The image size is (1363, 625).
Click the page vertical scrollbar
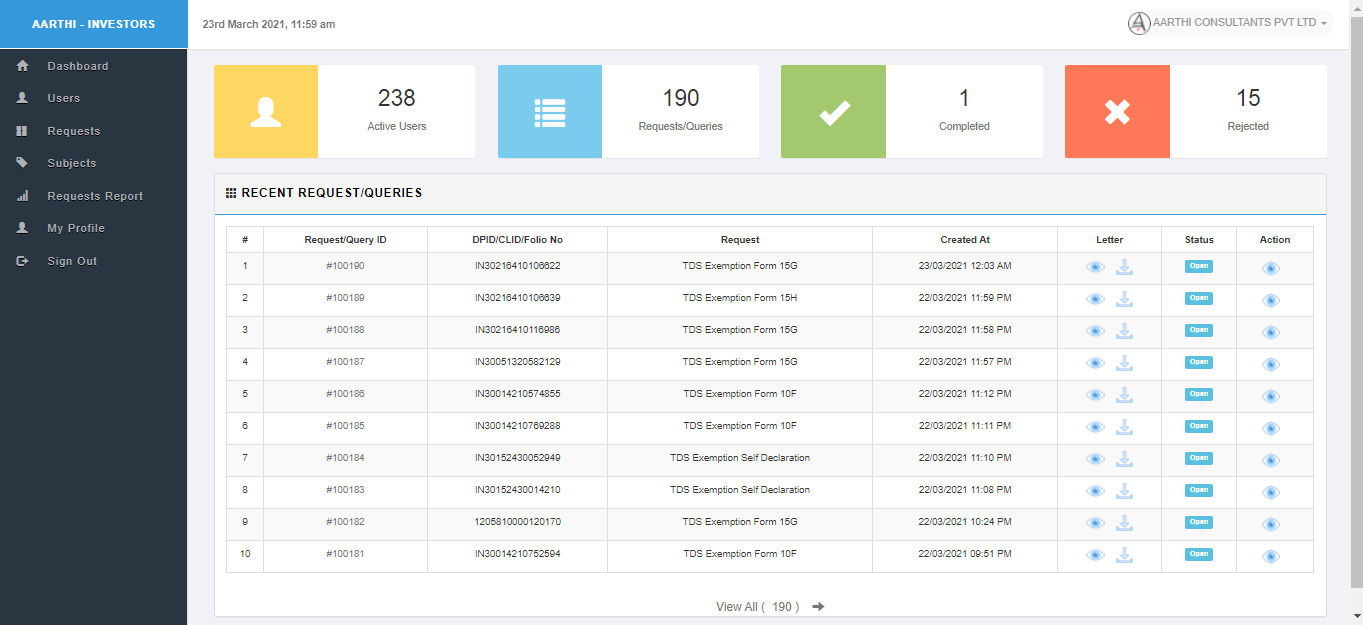click(x=1356, y=300)
